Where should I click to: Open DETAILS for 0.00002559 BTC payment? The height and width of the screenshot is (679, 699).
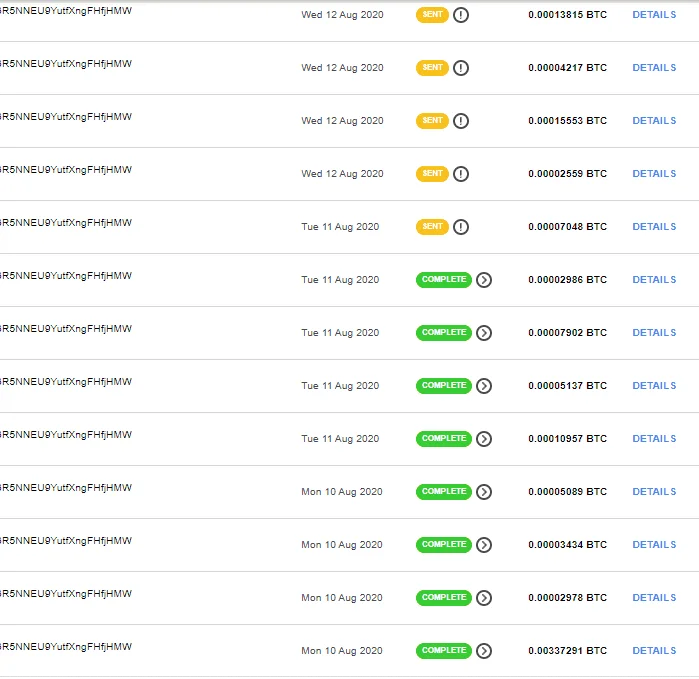click(654, 174)
